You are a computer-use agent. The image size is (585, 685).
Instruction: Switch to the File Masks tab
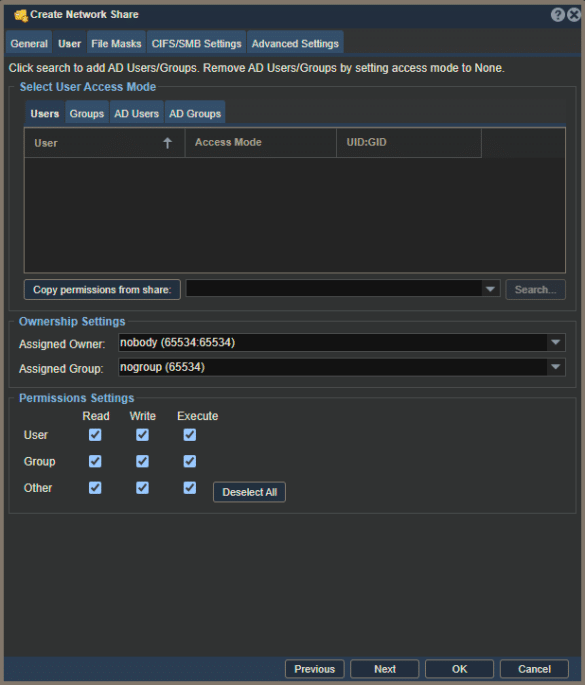[116, 43]
